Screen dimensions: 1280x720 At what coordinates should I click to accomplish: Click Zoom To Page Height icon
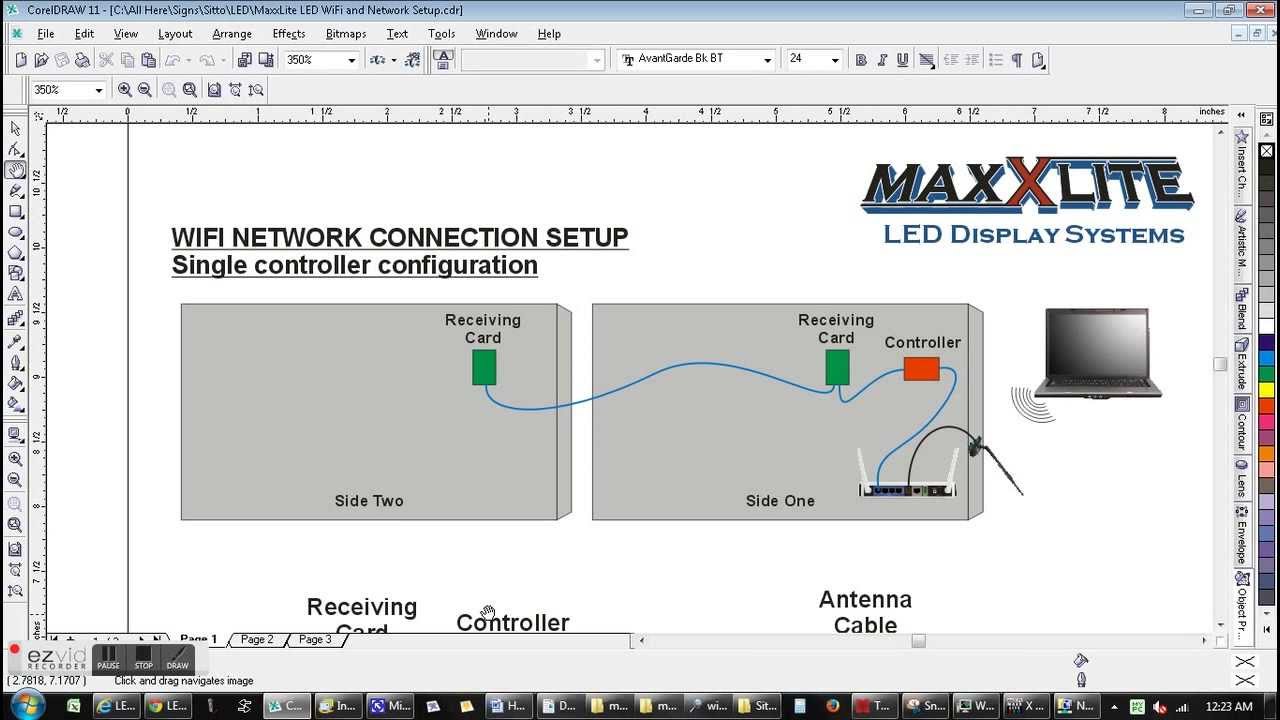[x=256, y=90]
